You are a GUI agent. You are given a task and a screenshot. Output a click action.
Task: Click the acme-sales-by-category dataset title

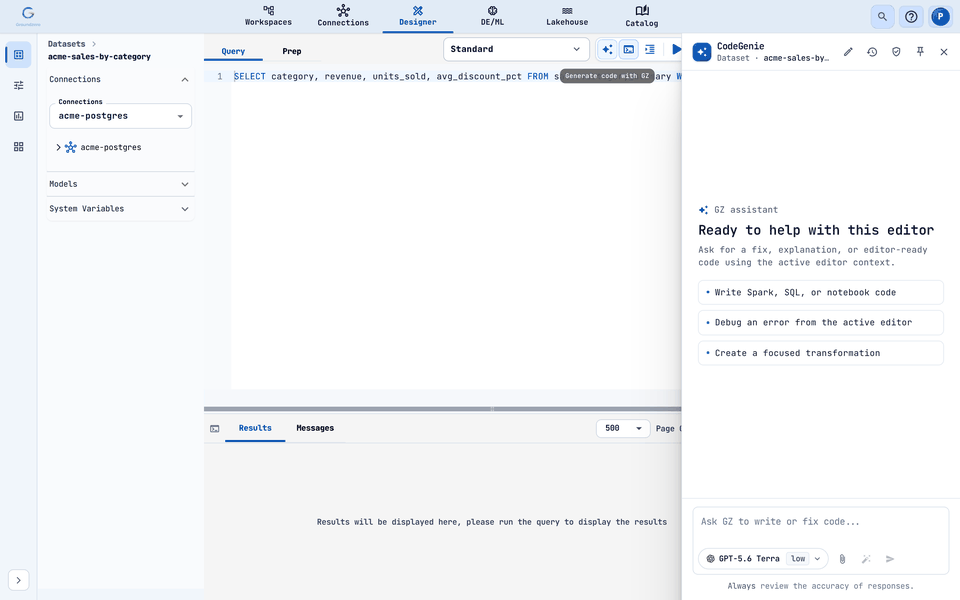tap(99, 56)
